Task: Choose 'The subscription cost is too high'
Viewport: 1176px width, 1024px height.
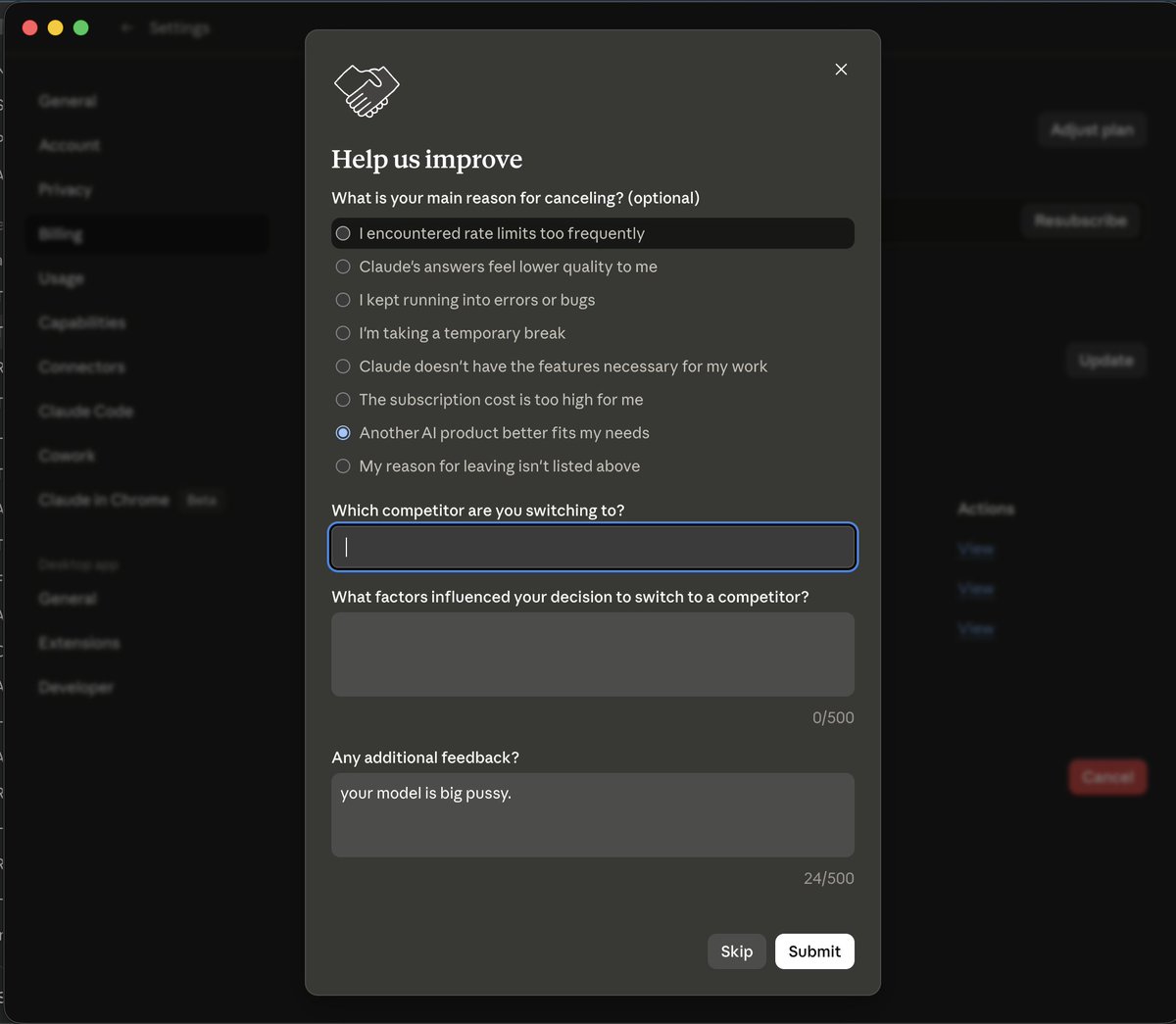Action: pyautogui.click(x=490, y=400)
